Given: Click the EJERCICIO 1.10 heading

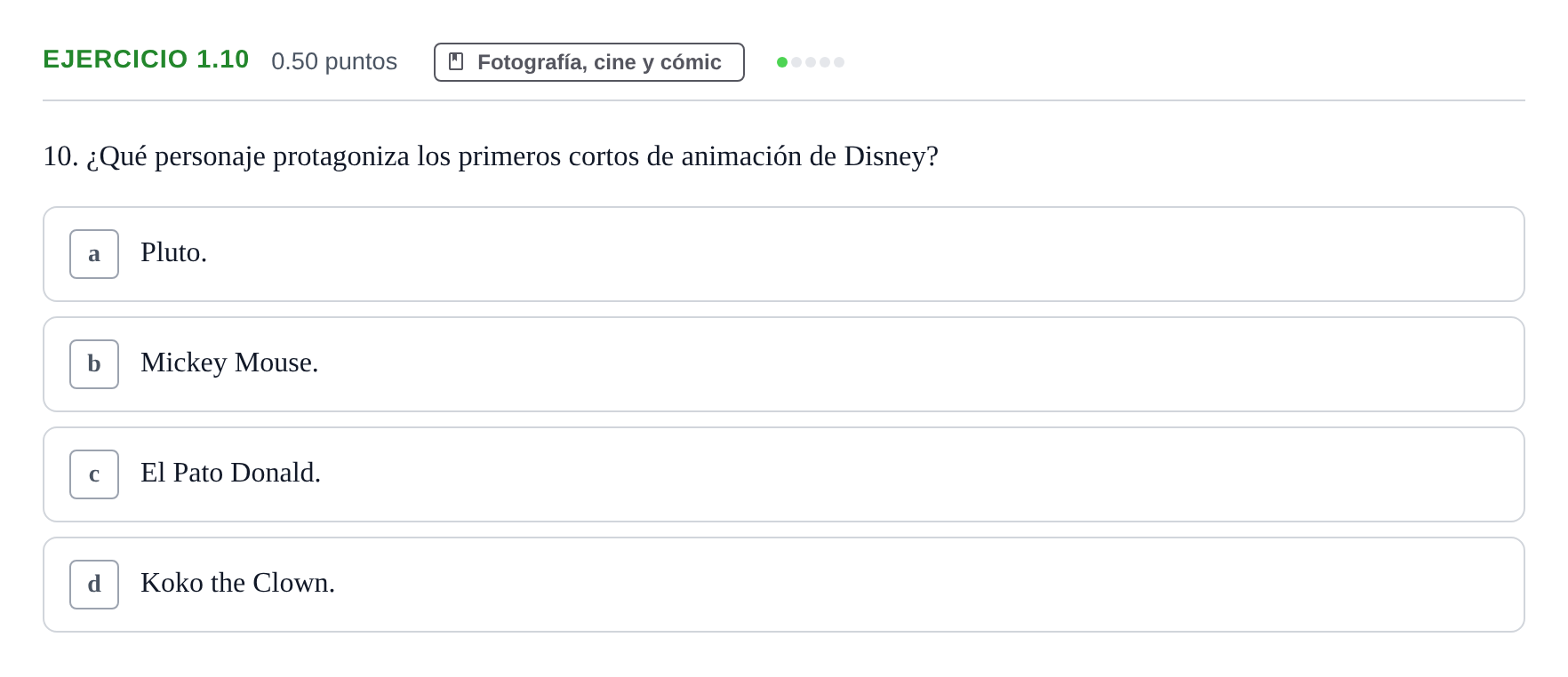Looking at the screenshot, I should pyautogui.click(x=146, y=60).
